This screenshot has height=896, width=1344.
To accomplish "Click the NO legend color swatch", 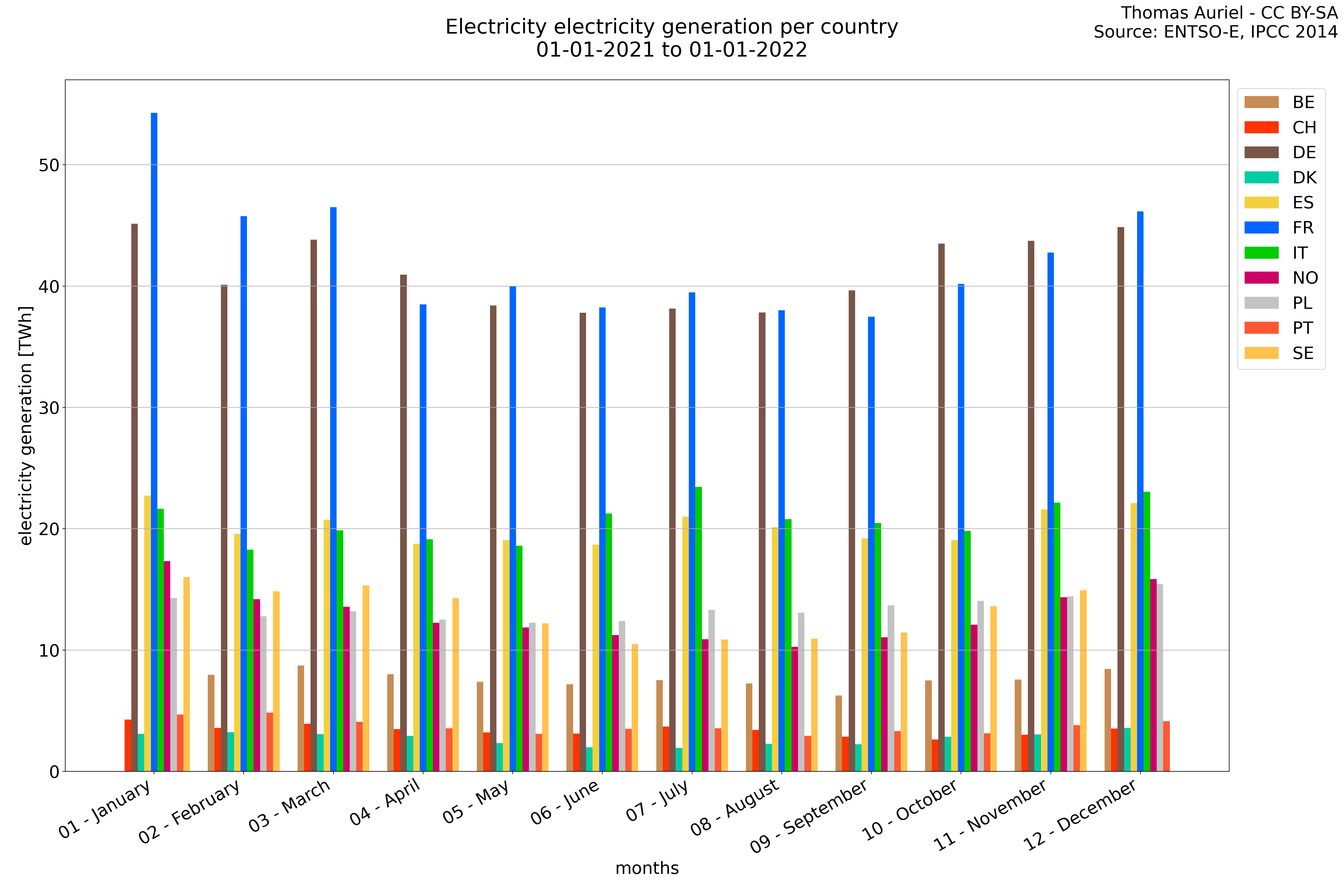I will point(1261,278).
